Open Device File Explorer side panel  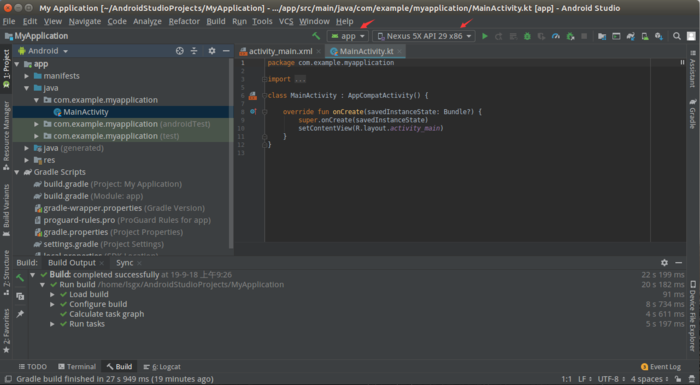coord(692,316)
